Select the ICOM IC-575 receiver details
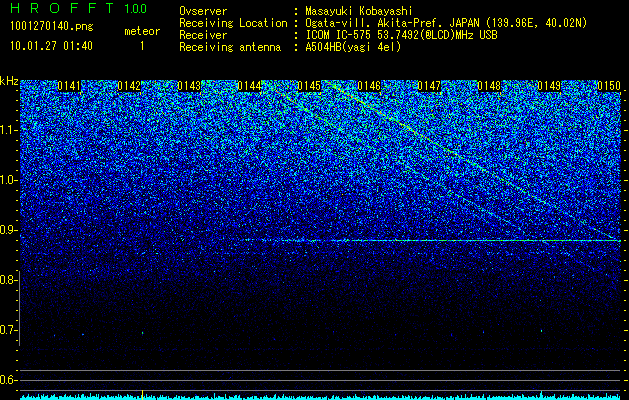Image resolution: width=629 pixels, height=400 pixels. 401,35
